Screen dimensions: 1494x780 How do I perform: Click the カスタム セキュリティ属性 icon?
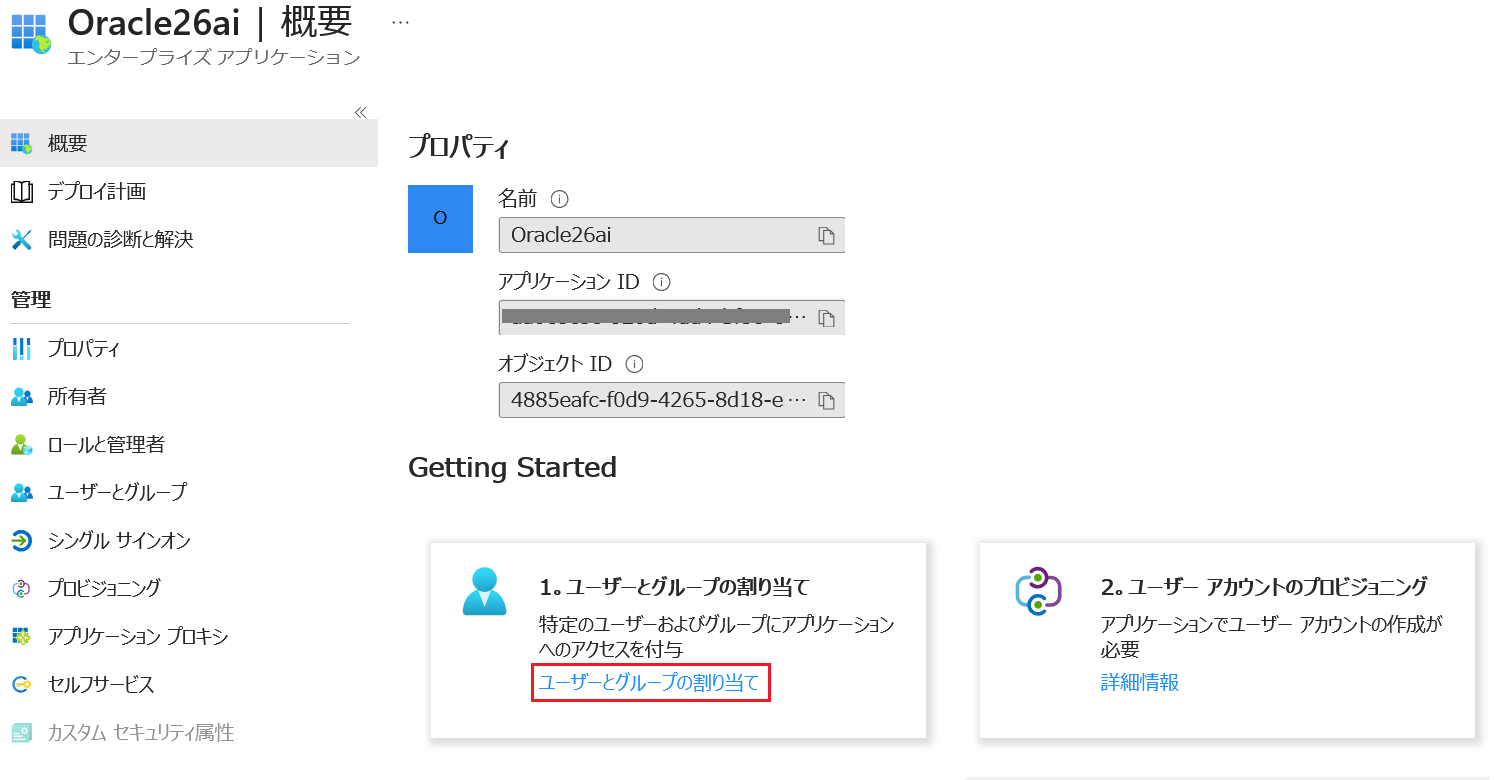[21, 733]
